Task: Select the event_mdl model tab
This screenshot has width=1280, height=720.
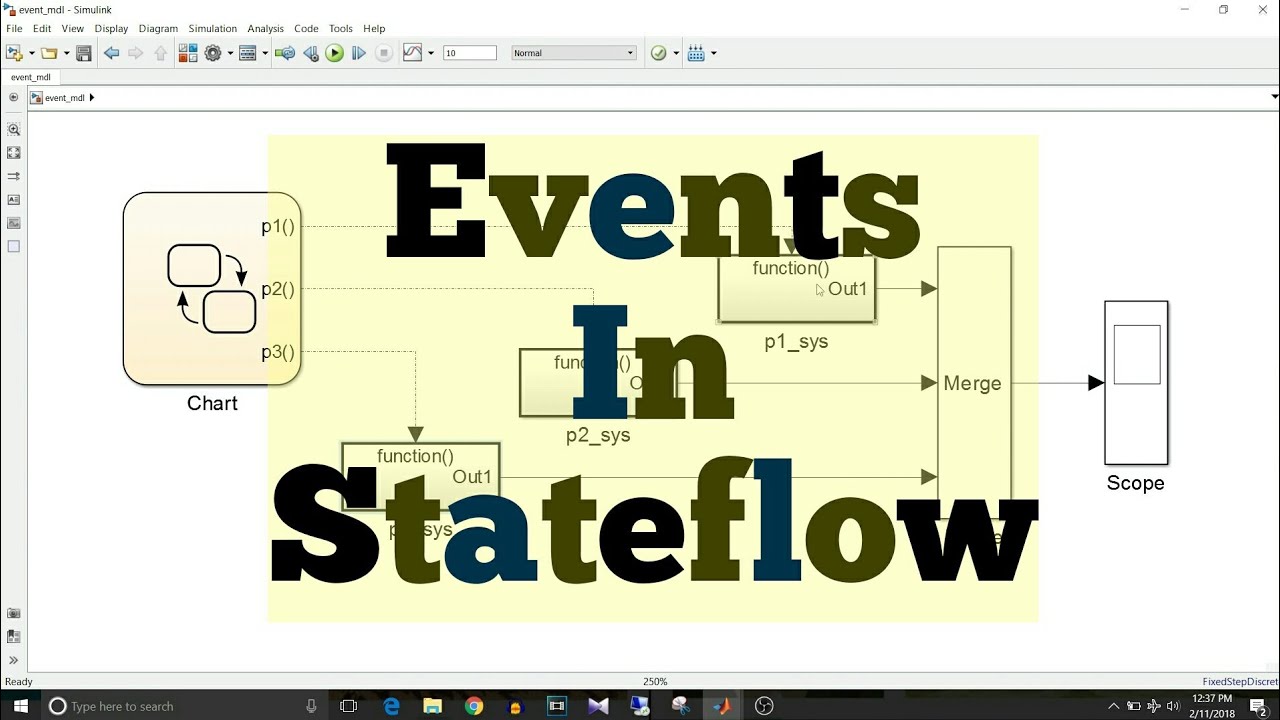Action: point(31,77)
